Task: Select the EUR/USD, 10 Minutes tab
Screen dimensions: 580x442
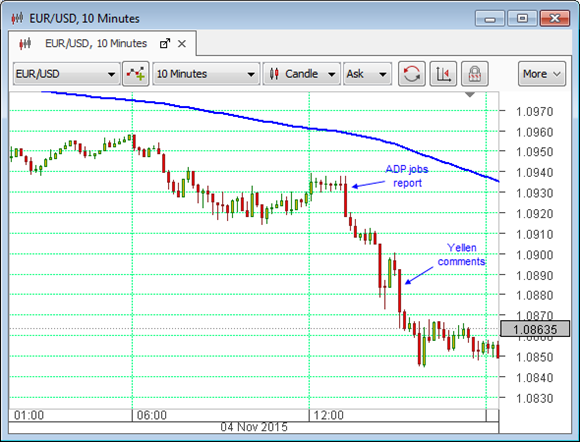Action: pyautogui.click(x=102, y=44)
